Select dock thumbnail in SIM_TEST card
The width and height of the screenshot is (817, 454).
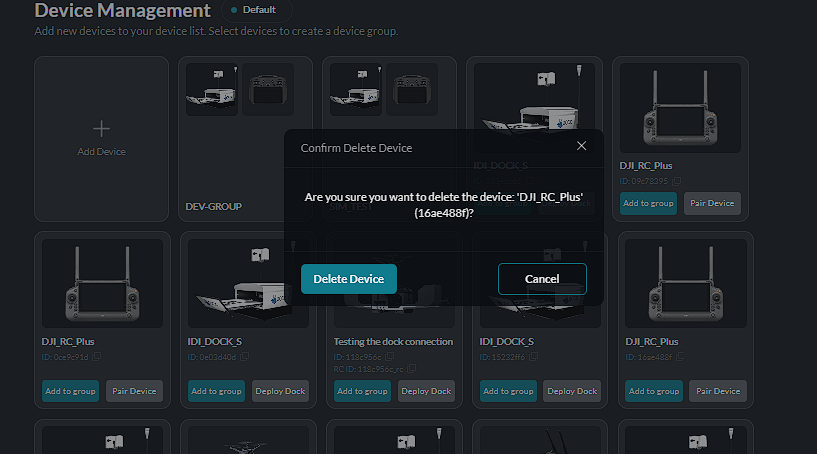(355, 89)
